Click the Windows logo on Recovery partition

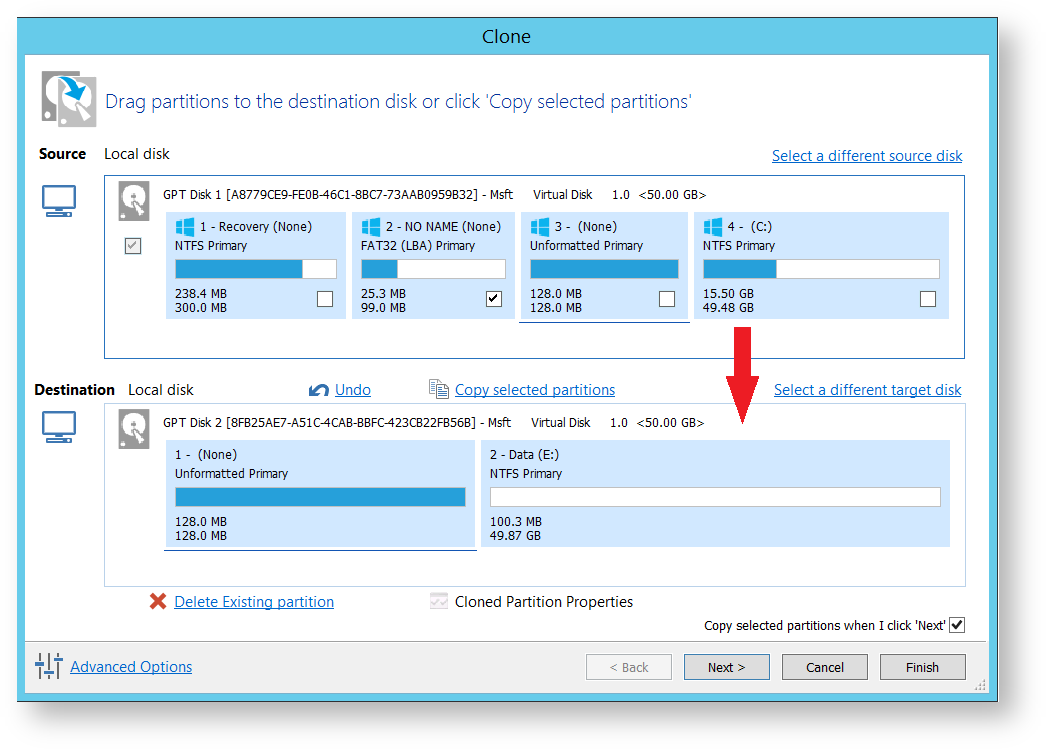pyautogui.click(x=185, y=226)
